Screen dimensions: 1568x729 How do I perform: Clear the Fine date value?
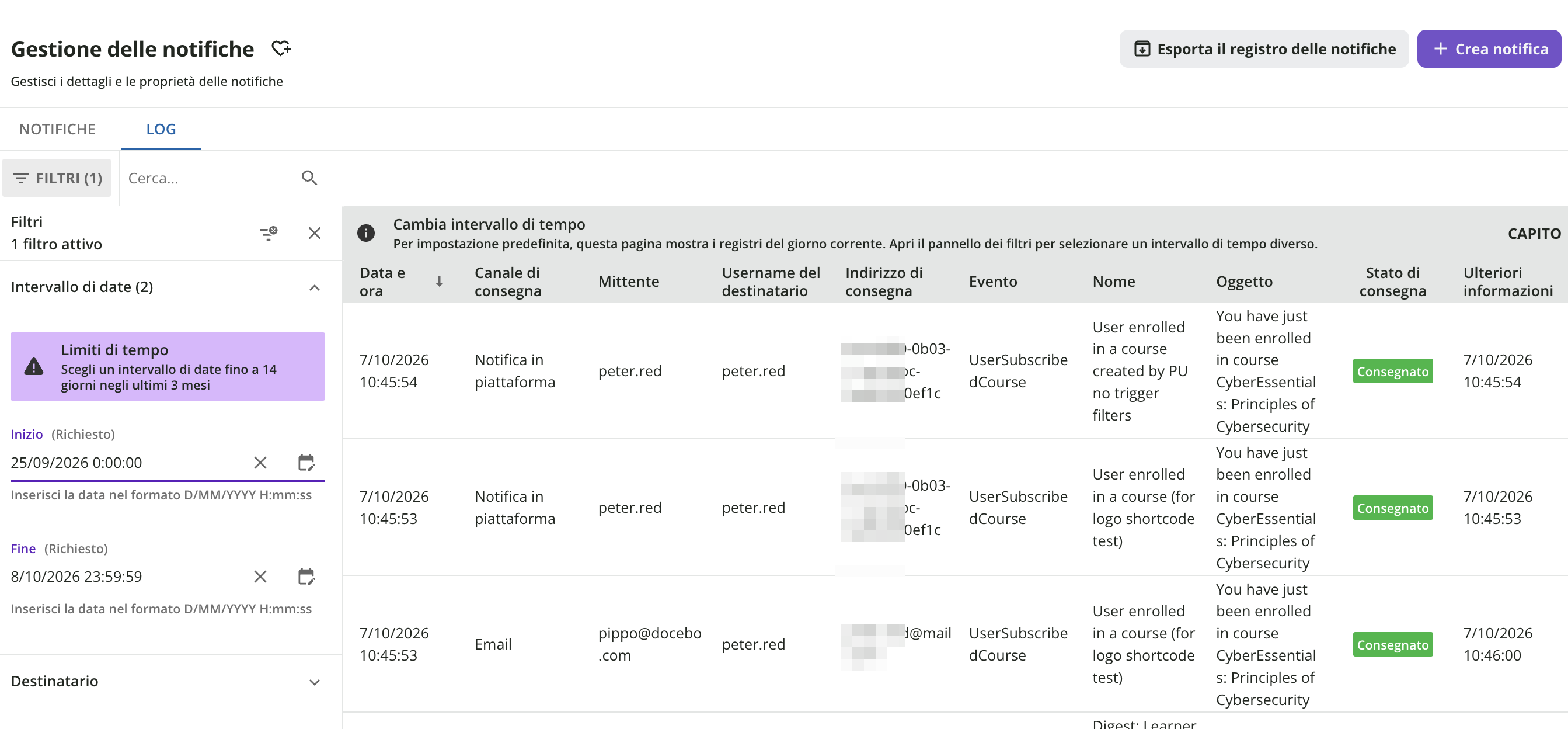(x=260, y=576)
